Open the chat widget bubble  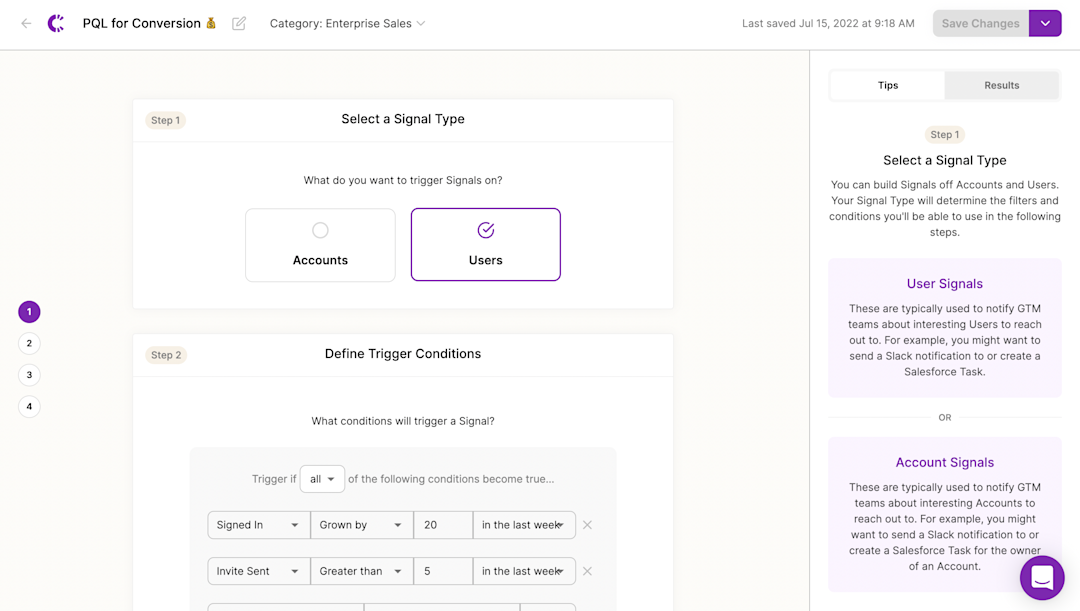1042,577
